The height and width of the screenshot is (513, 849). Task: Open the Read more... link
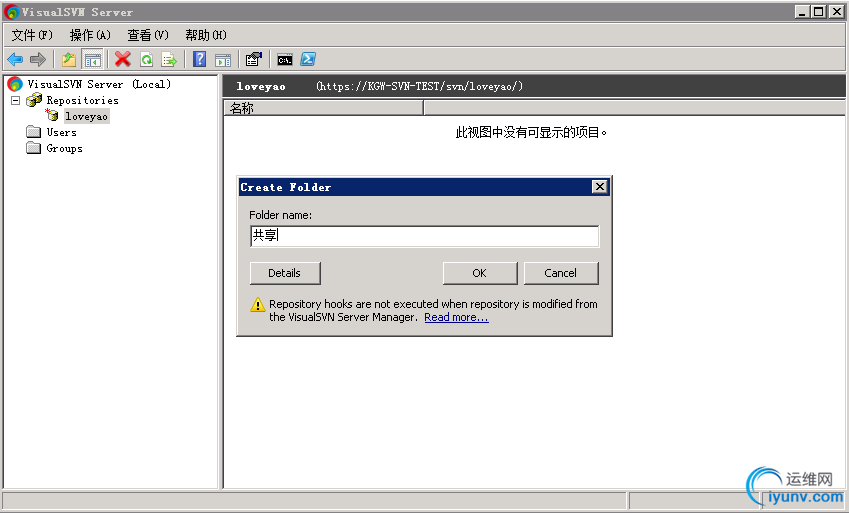pos(456,317)
